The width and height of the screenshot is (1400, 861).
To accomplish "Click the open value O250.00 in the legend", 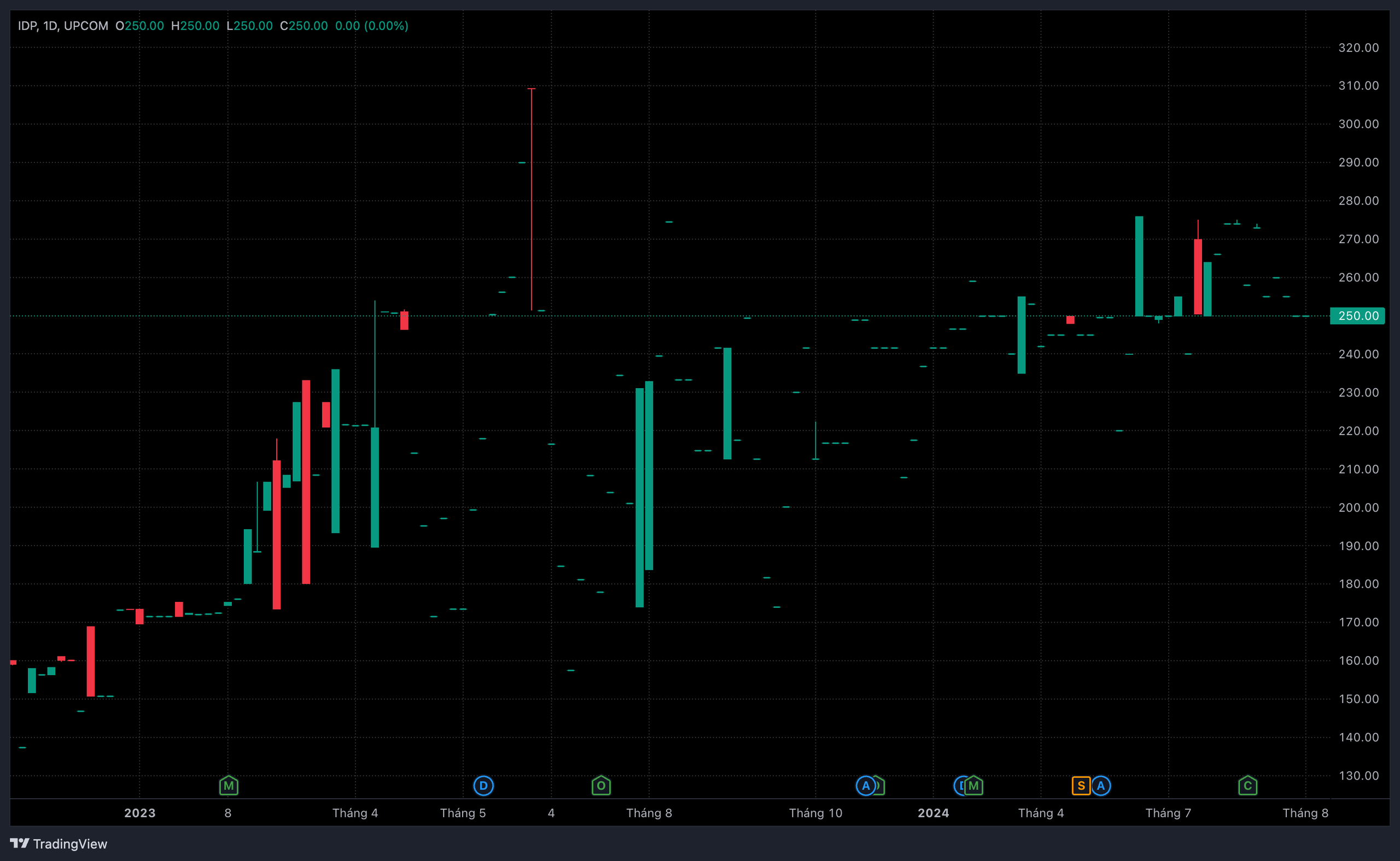I will 139,26.
